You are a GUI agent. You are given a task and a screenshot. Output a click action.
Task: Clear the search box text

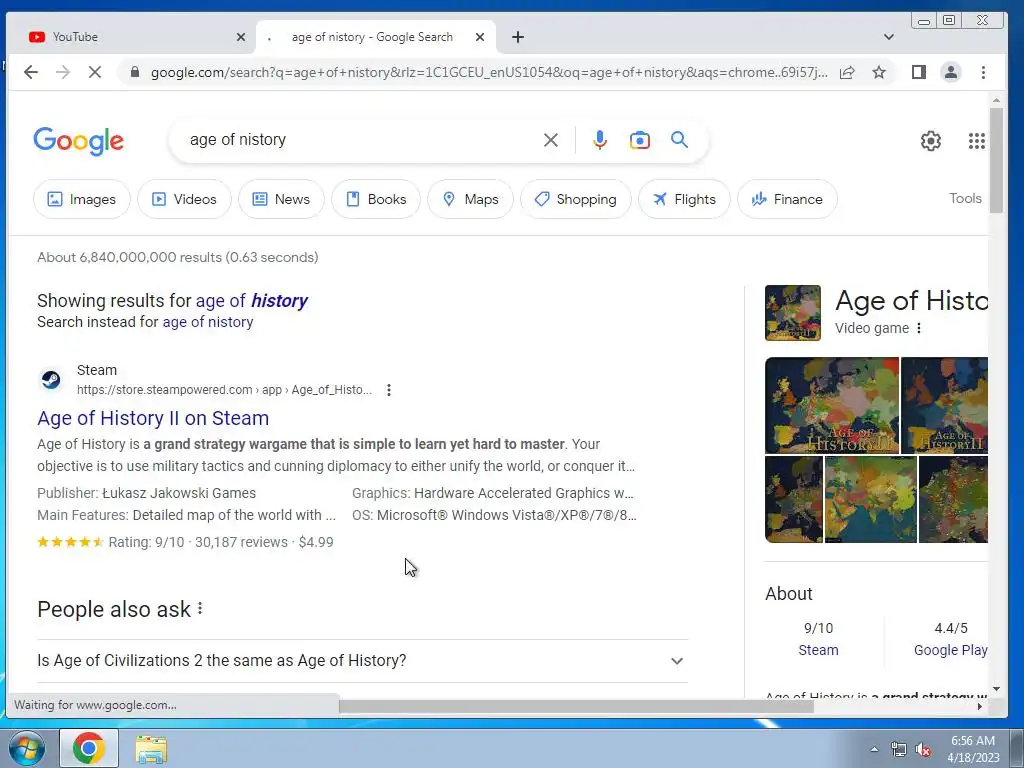551,140
